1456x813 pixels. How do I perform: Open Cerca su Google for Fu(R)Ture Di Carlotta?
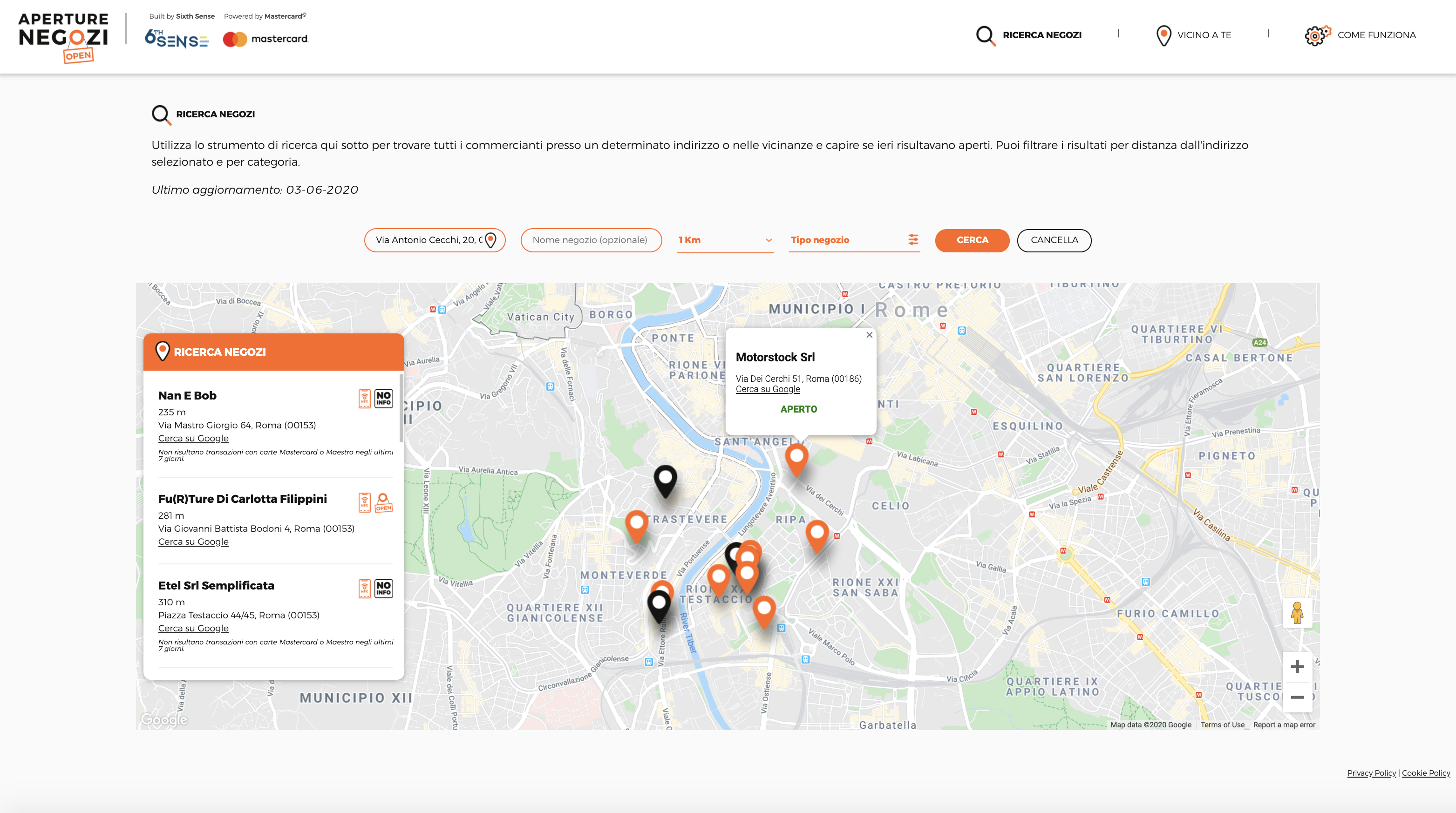pos(193,542)
